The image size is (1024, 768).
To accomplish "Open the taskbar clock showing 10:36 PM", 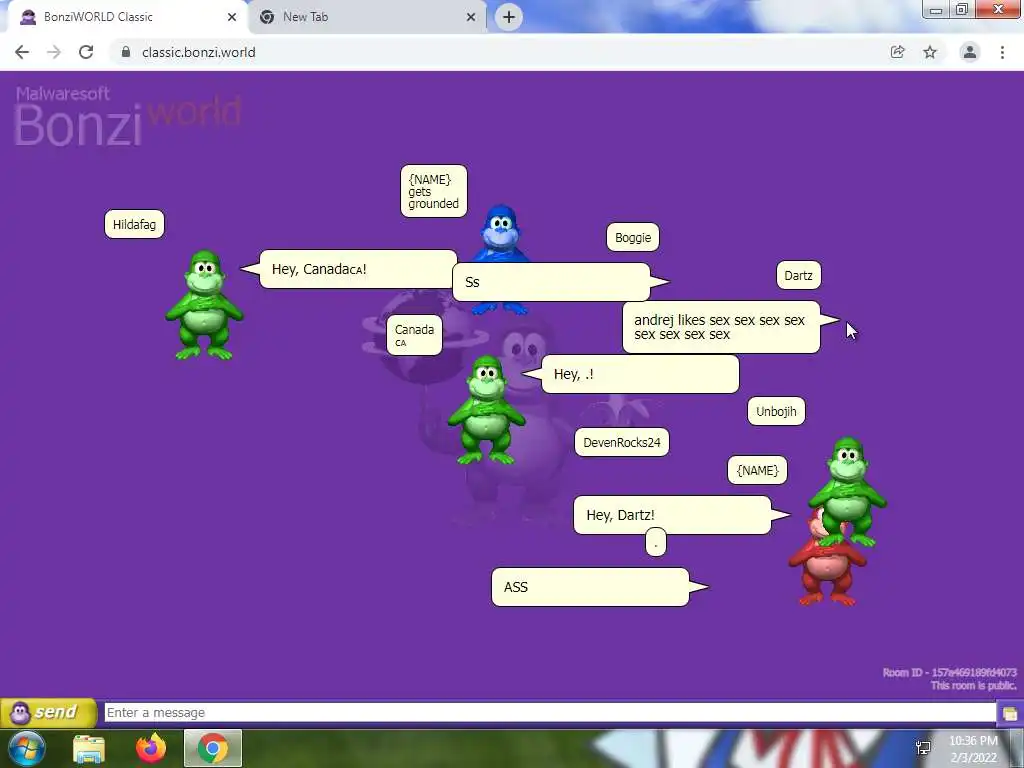I will pos(973,749).
